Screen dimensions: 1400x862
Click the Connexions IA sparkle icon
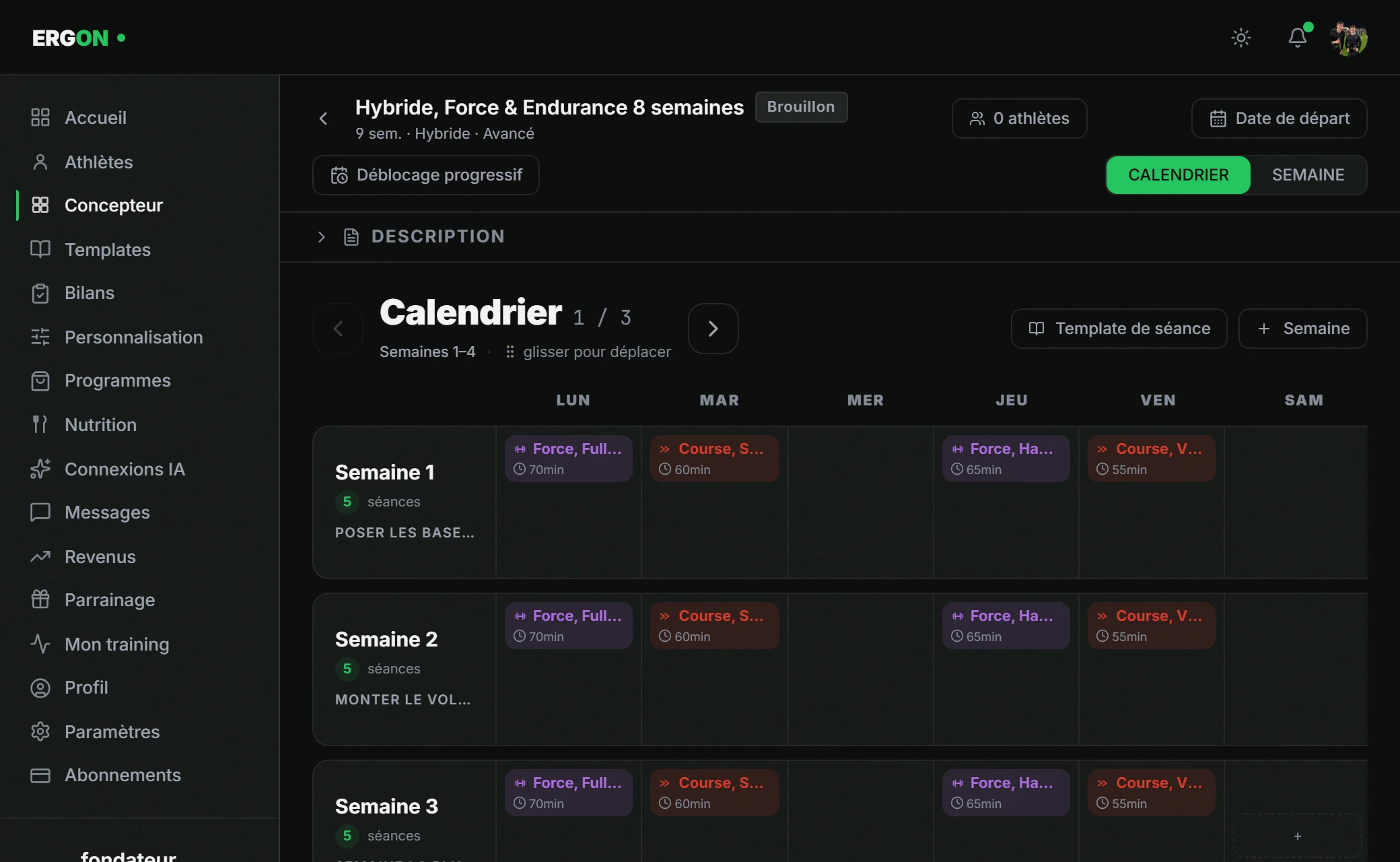(x=40, y=469)
